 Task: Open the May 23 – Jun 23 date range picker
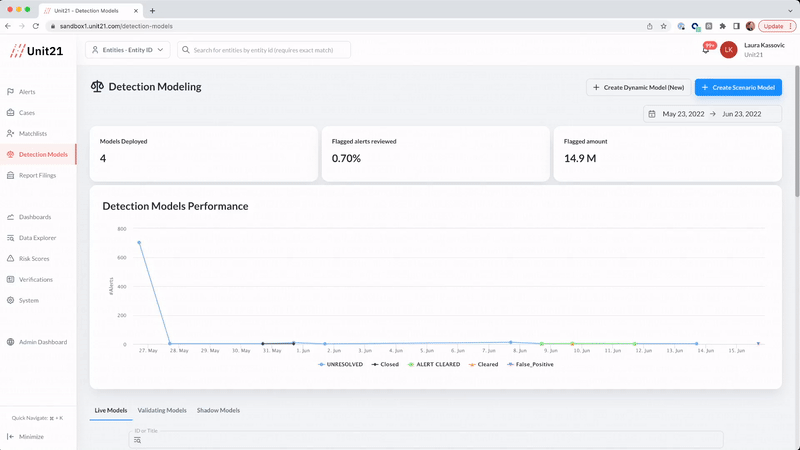[712, 114]
